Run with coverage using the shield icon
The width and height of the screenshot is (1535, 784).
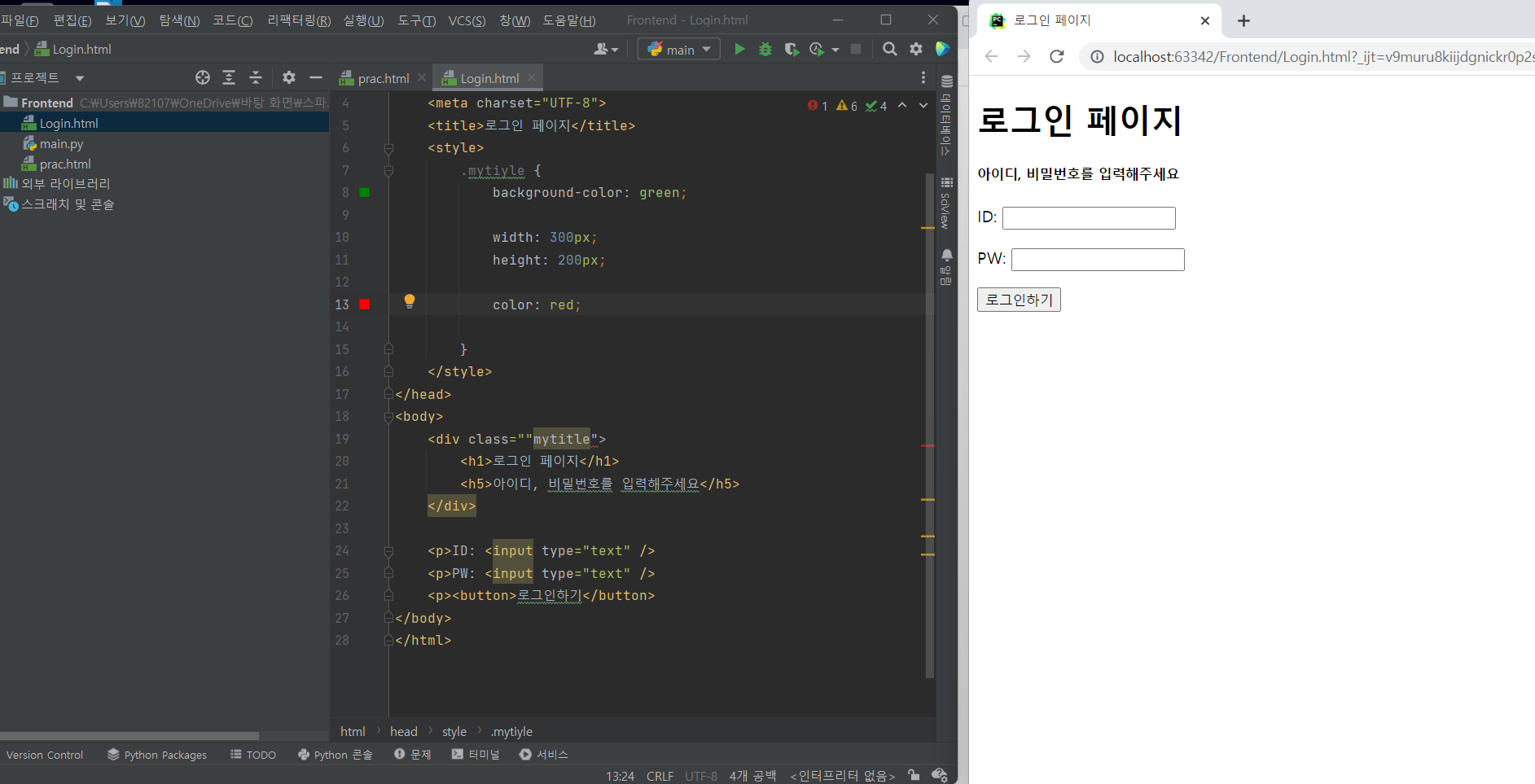coord(791,49)
